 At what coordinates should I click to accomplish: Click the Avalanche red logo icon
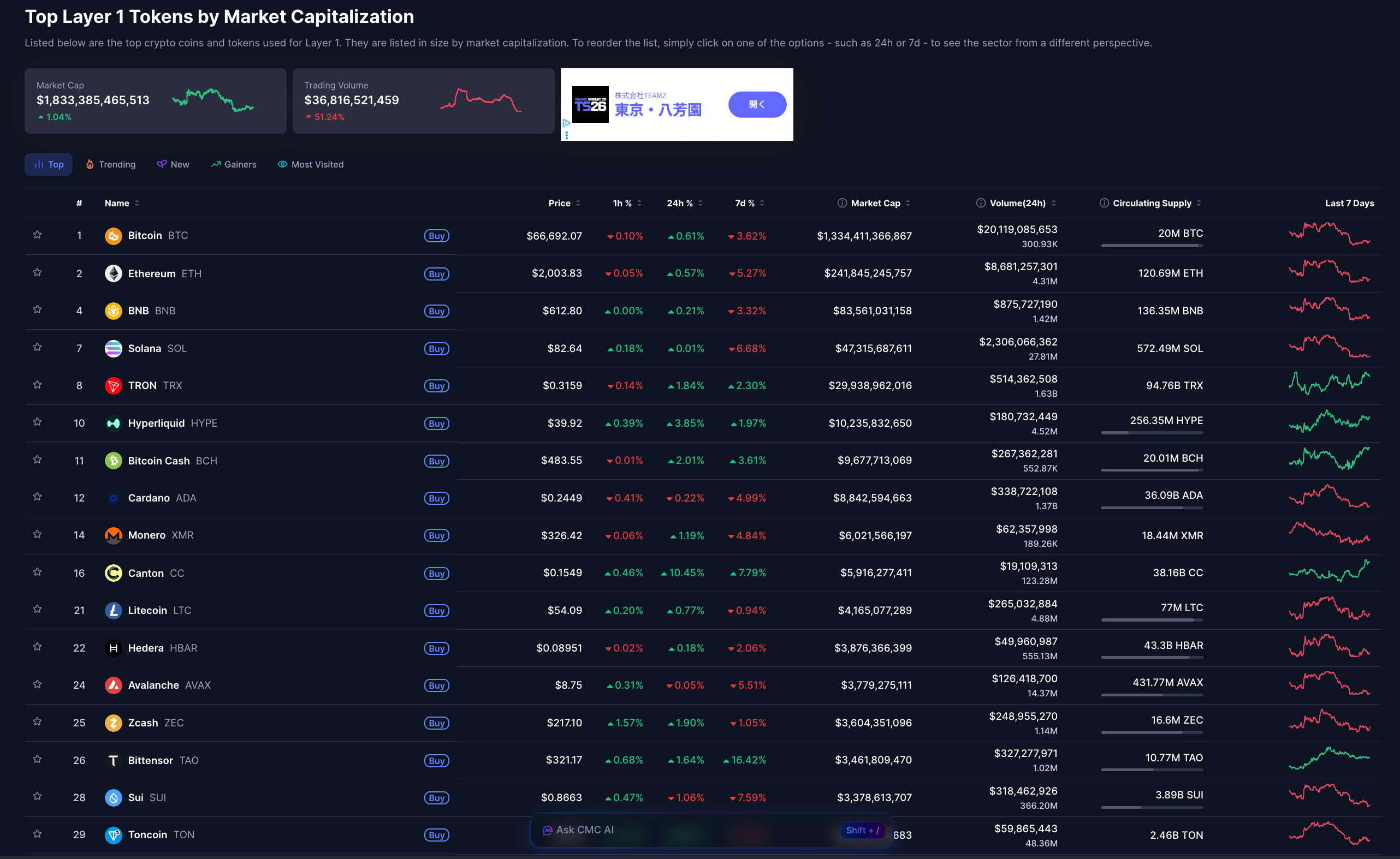(x=113, y=685)
